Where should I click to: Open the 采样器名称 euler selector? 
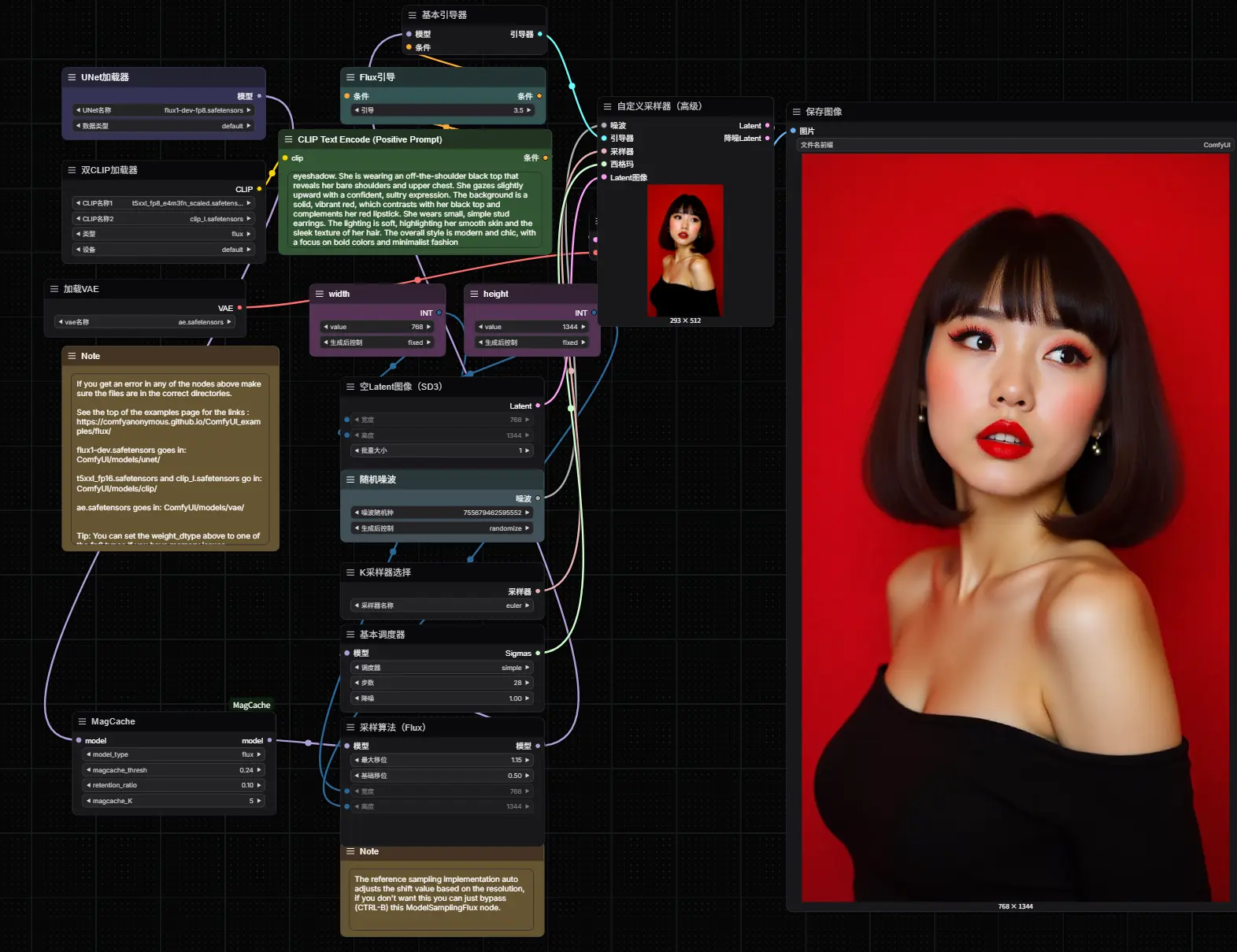pos(442,606)
